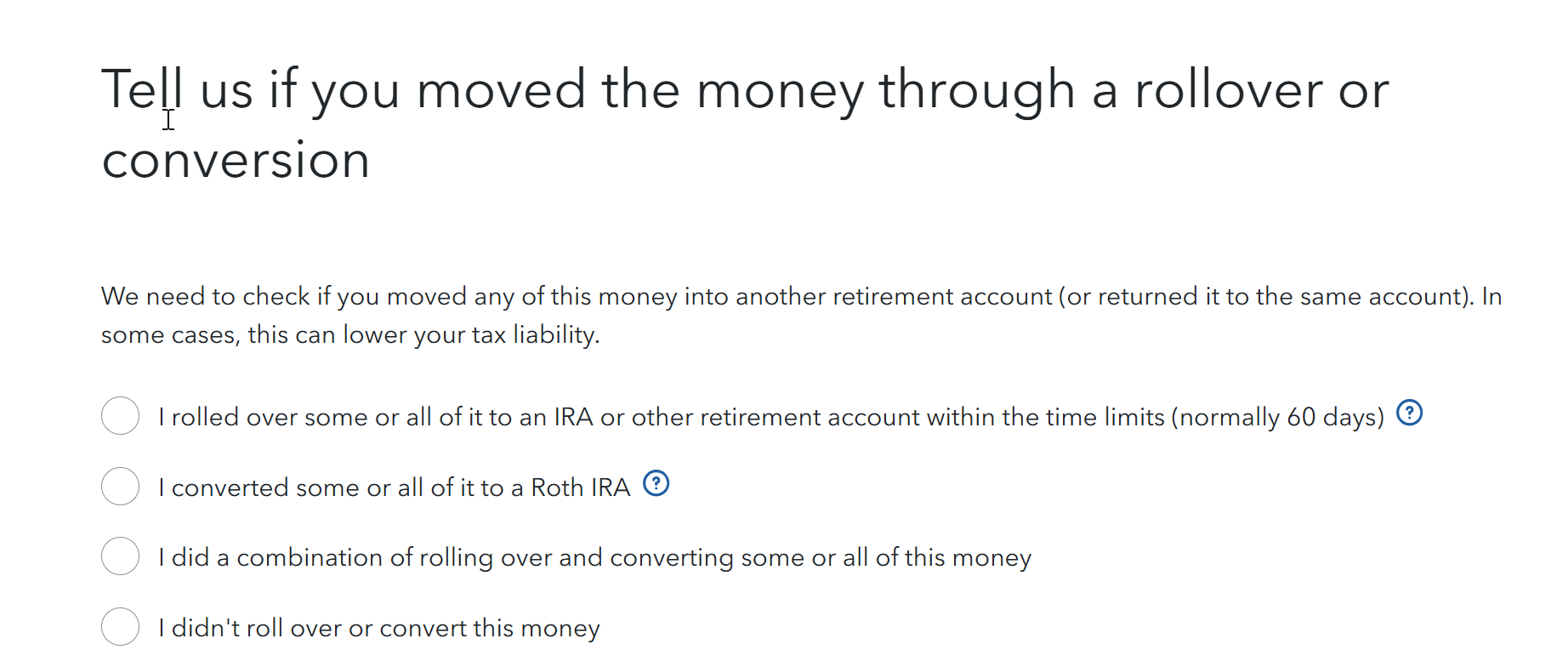This screenshot has width=1568, height=667.
Task: Click the label 'I didn't roll over or convert this money'
Action: point(379,628)
